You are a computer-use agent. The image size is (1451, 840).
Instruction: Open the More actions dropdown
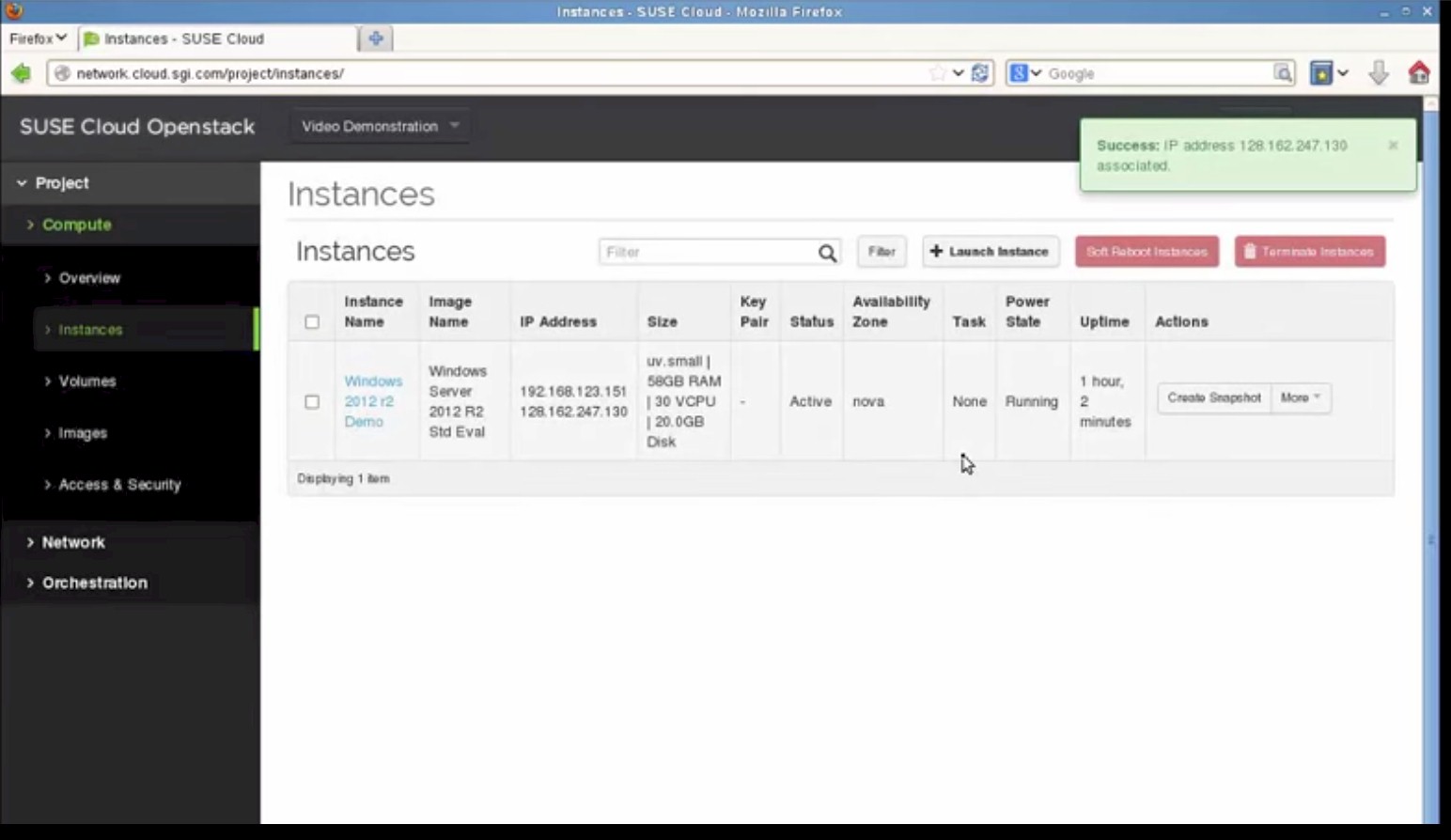point(1301,397)
